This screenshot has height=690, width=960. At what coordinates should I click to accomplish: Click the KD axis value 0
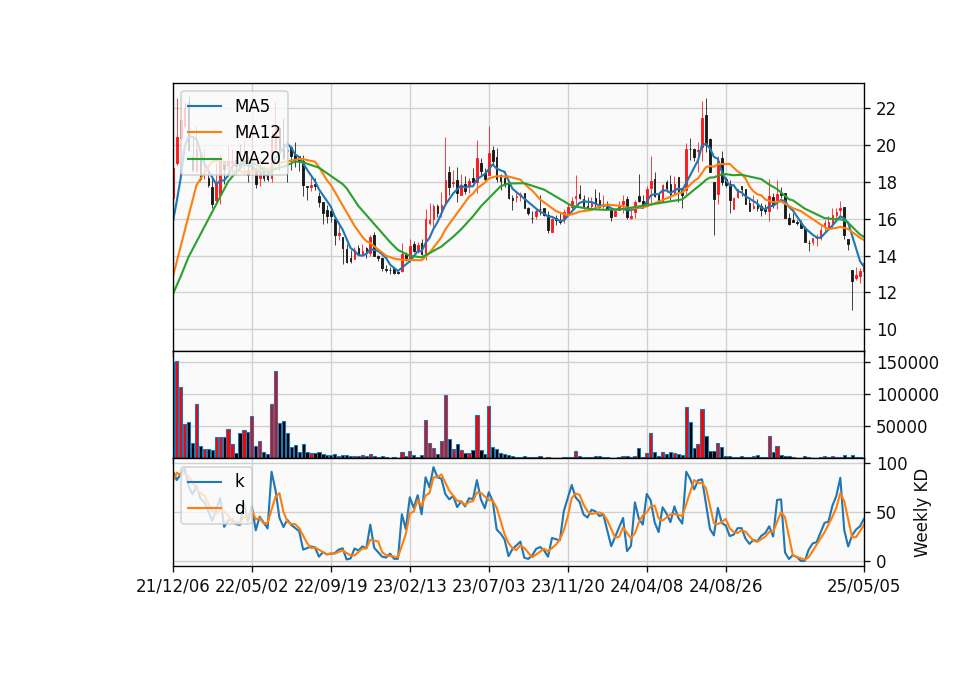pos(881,561)
